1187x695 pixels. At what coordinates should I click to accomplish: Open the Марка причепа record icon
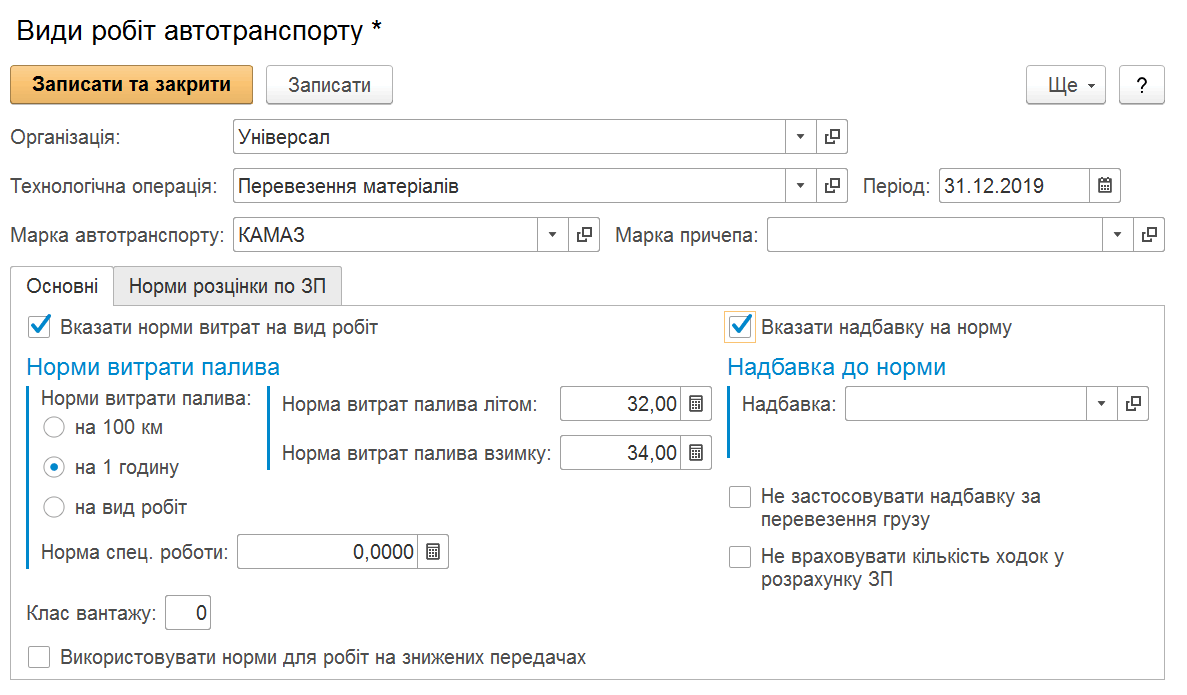(x=1148, y=235)
